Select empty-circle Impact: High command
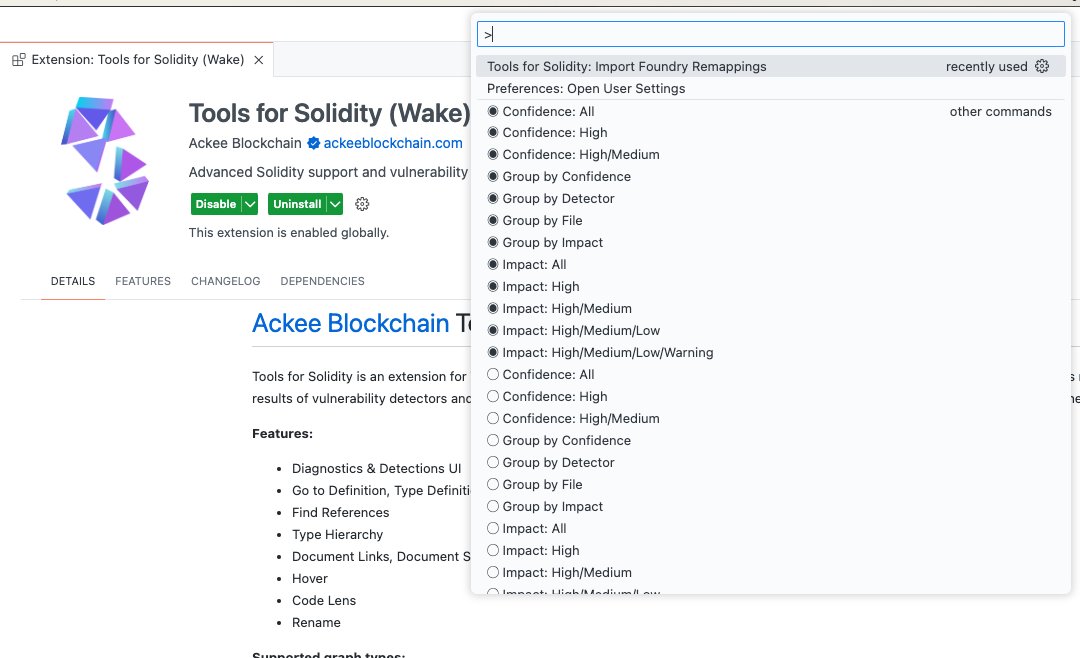Screen dimensions: 1080x658 pyautogui.click(x=771, y=551)
